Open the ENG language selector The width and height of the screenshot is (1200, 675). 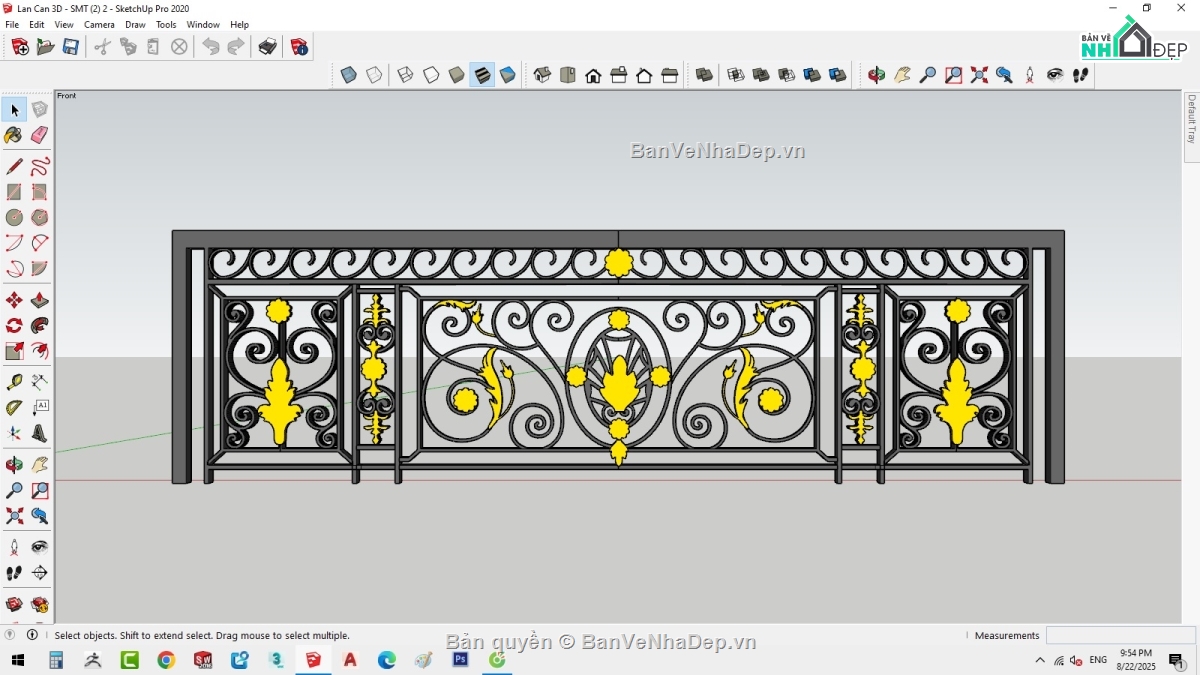point(1098,660)
